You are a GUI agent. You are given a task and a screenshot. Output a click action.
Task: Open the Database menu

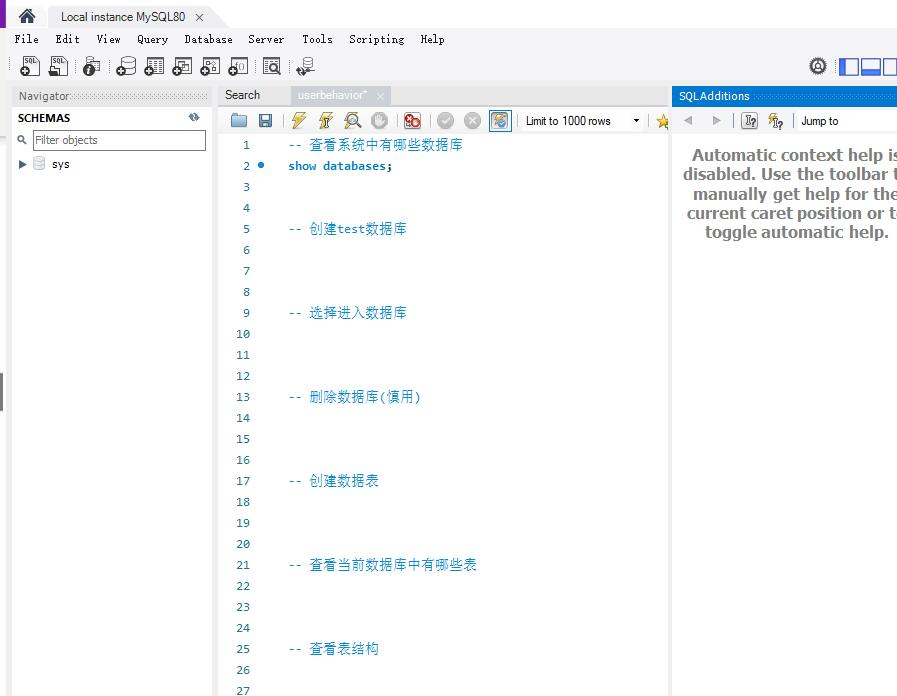coord(208,39)
